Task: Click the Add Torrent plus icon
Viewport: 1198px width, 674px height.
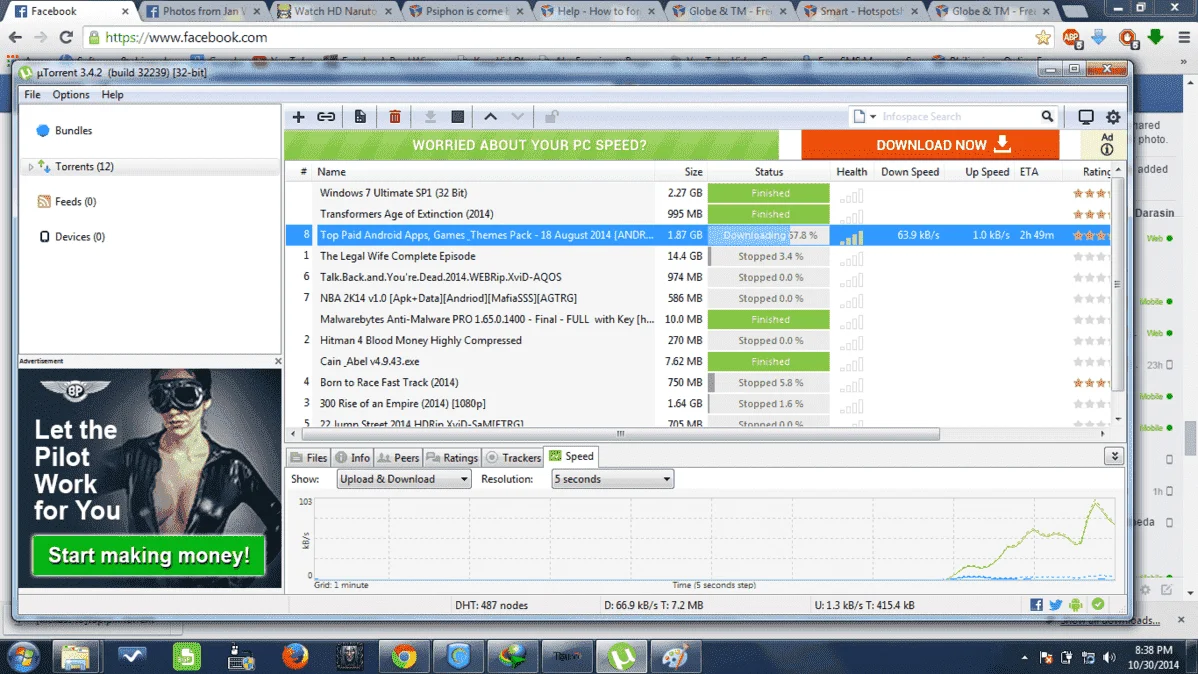Action: (x=298, y=117)
